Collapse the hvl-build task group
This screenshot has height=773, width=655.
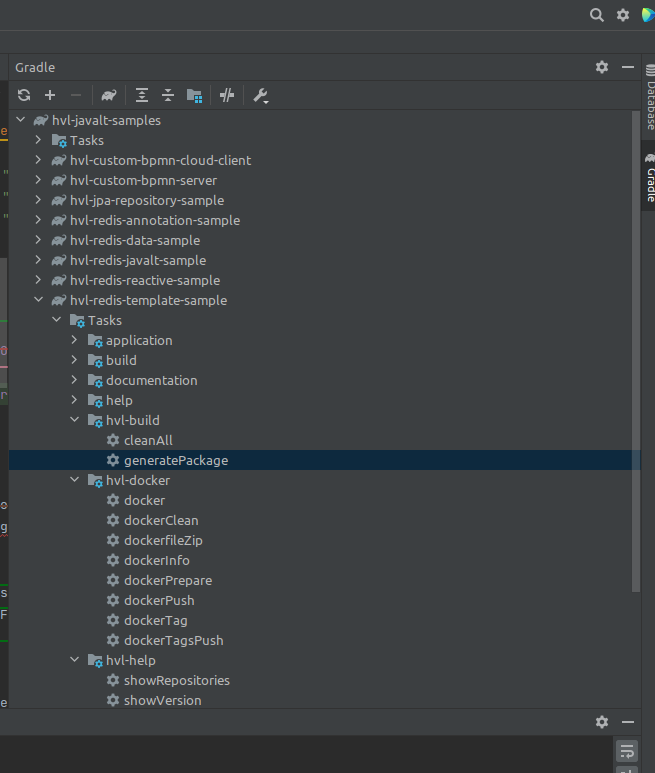(74, 420)
